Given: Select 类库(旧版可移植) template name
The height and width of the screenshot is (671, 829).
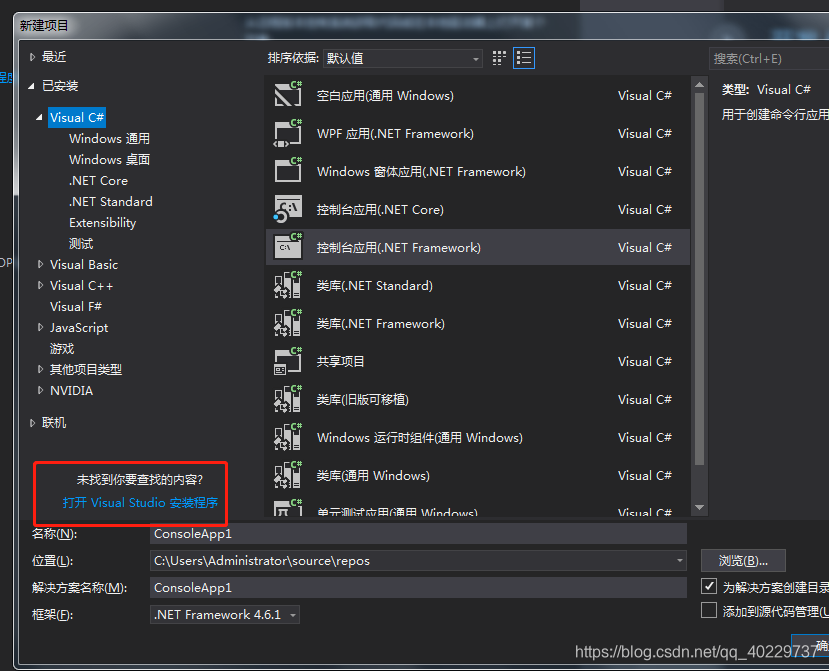Looking at the screenshot, I should [x=362, y=400].
